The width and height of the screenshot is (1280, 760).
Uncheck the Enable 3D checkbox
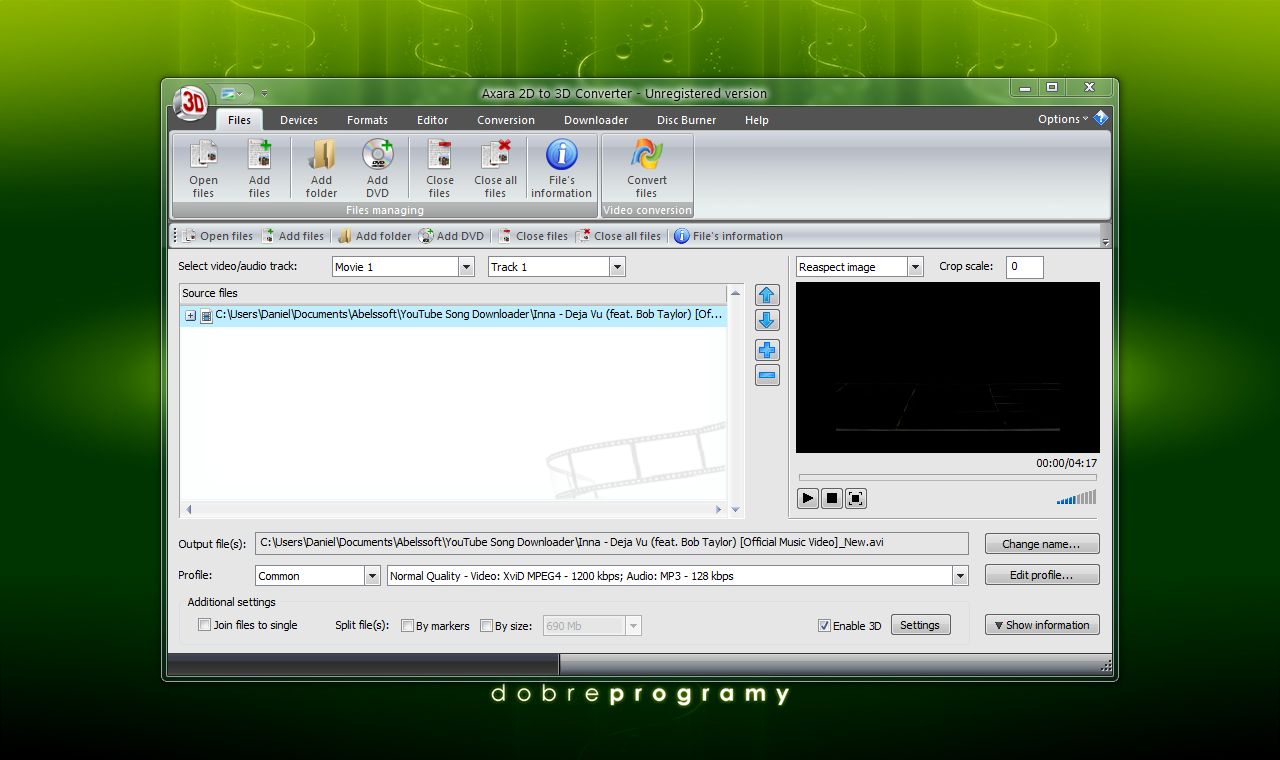(x=824, y=626)
